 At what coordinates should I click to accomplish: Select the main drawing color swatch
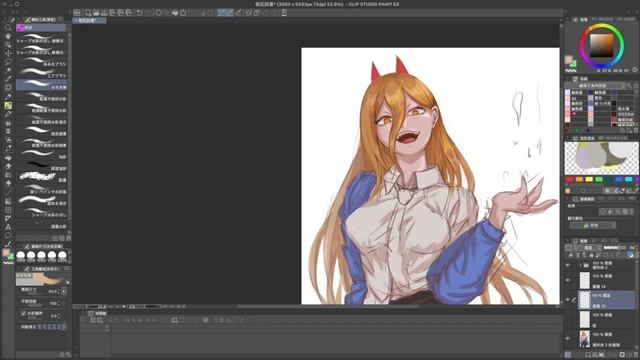[568, 60]
